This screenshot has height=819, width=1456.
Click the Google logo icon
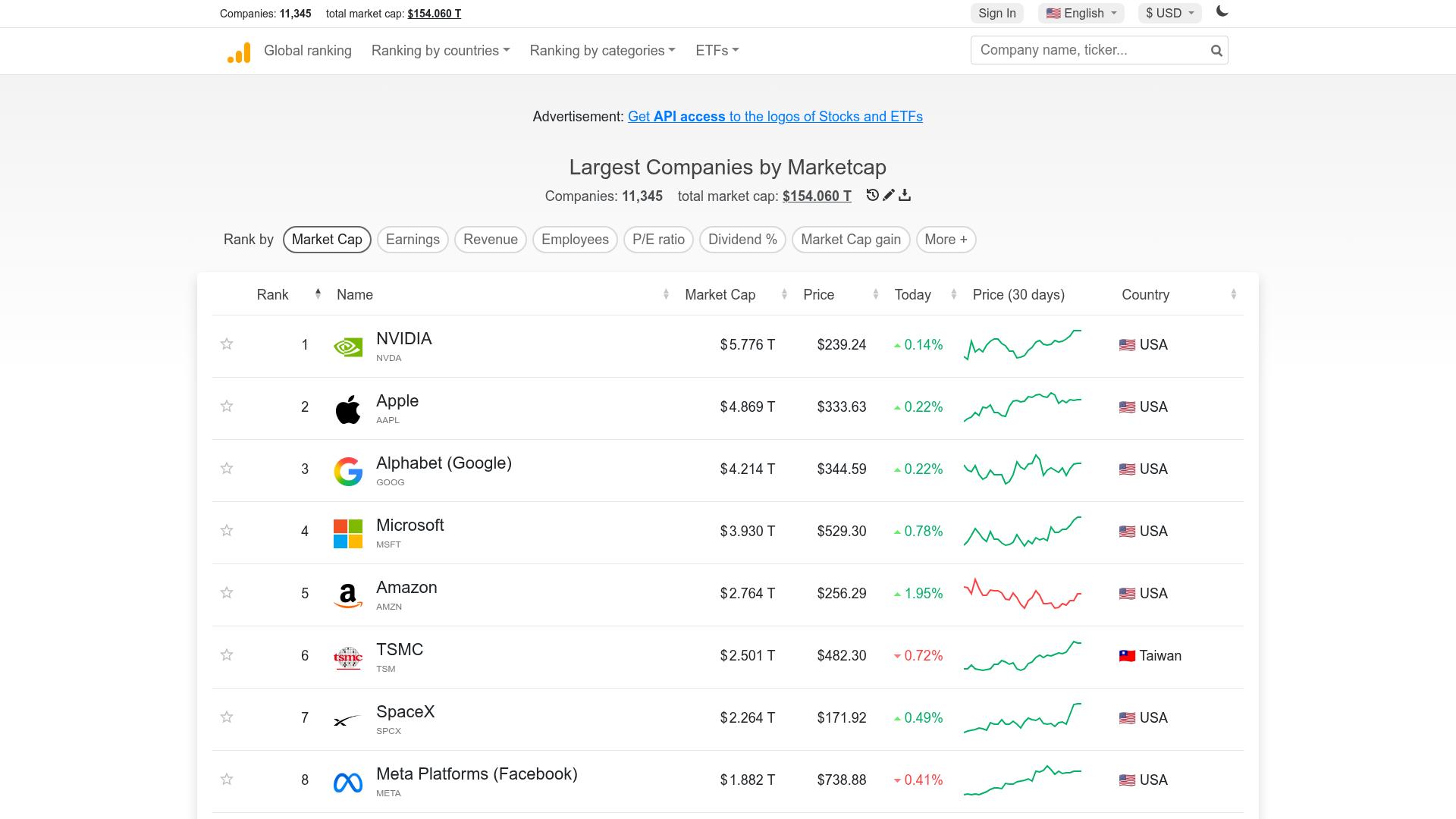point(348,471)
